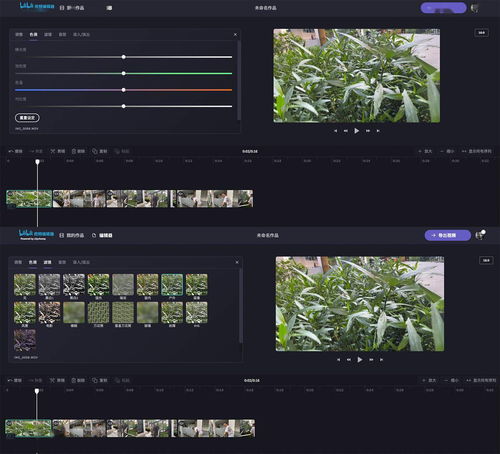
Task: Open the first tab in the filter gallery panel
Action: (x=18, y=262)
